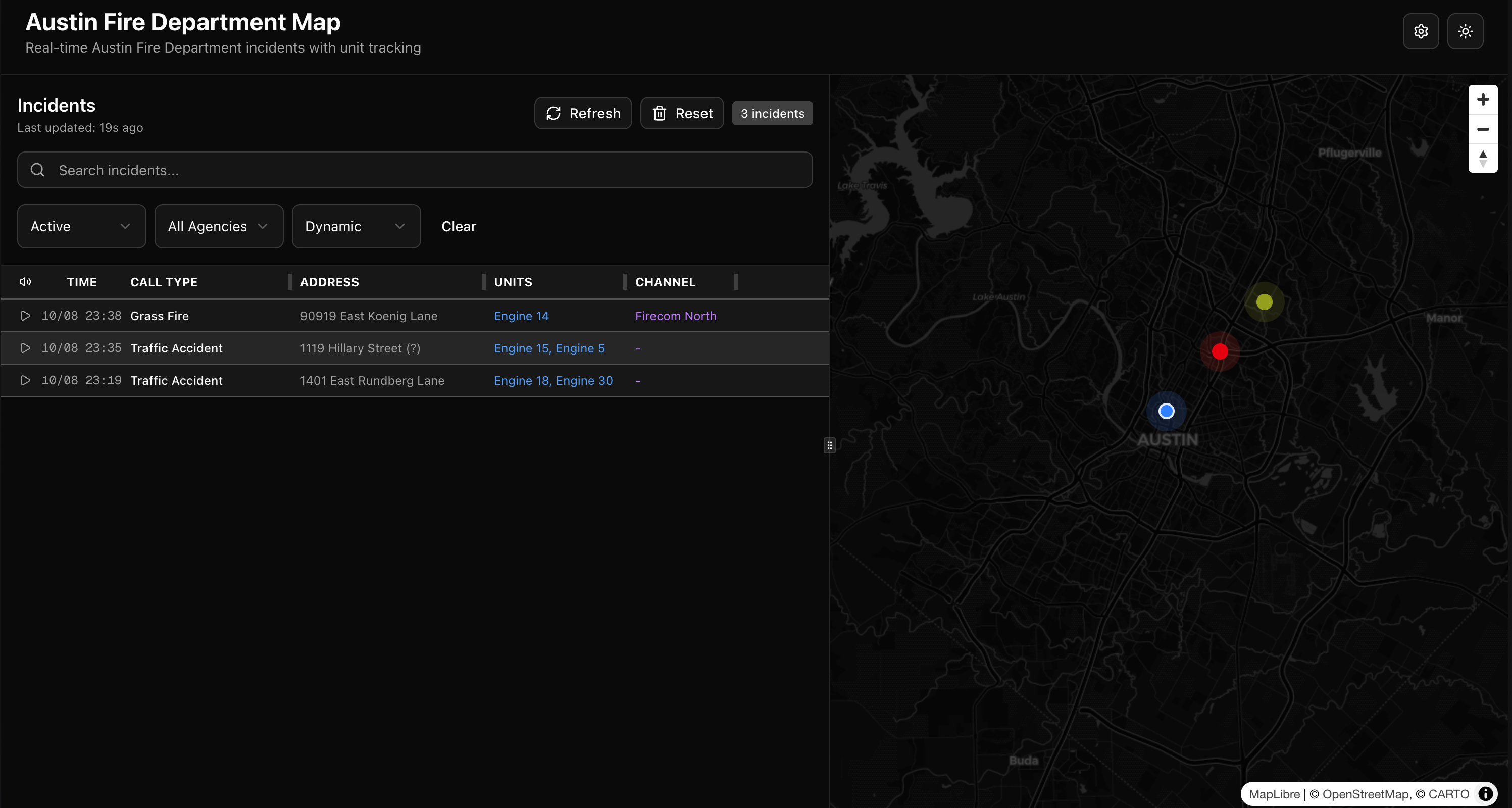Sort by the Address column header
1512x808 pixels.
pyautogui.click(x=329, y=282)
